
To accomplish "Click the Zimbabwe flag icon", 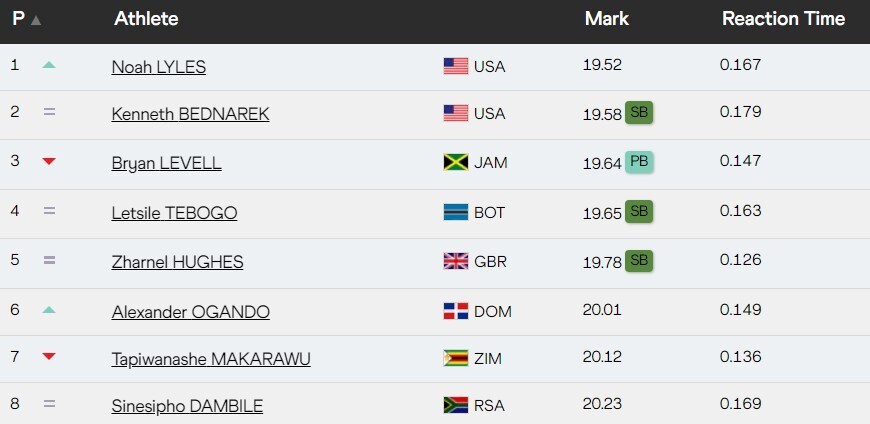I will tap(456, 358).
